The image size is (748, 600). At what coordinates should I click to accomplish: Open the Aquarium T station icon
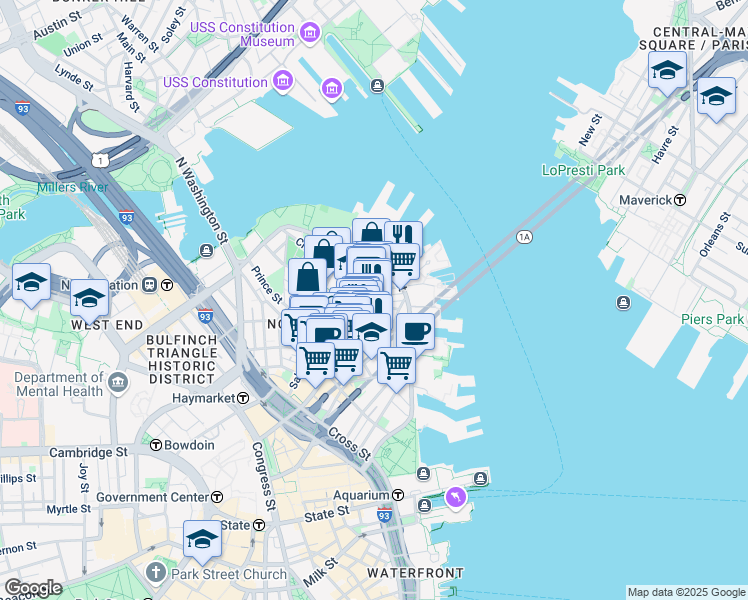398,495
